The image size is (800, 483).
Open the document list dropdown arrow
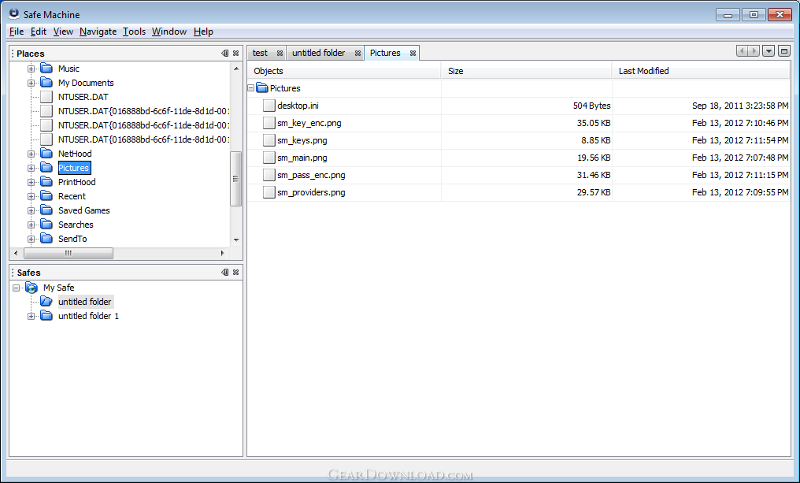pos(768,51)
